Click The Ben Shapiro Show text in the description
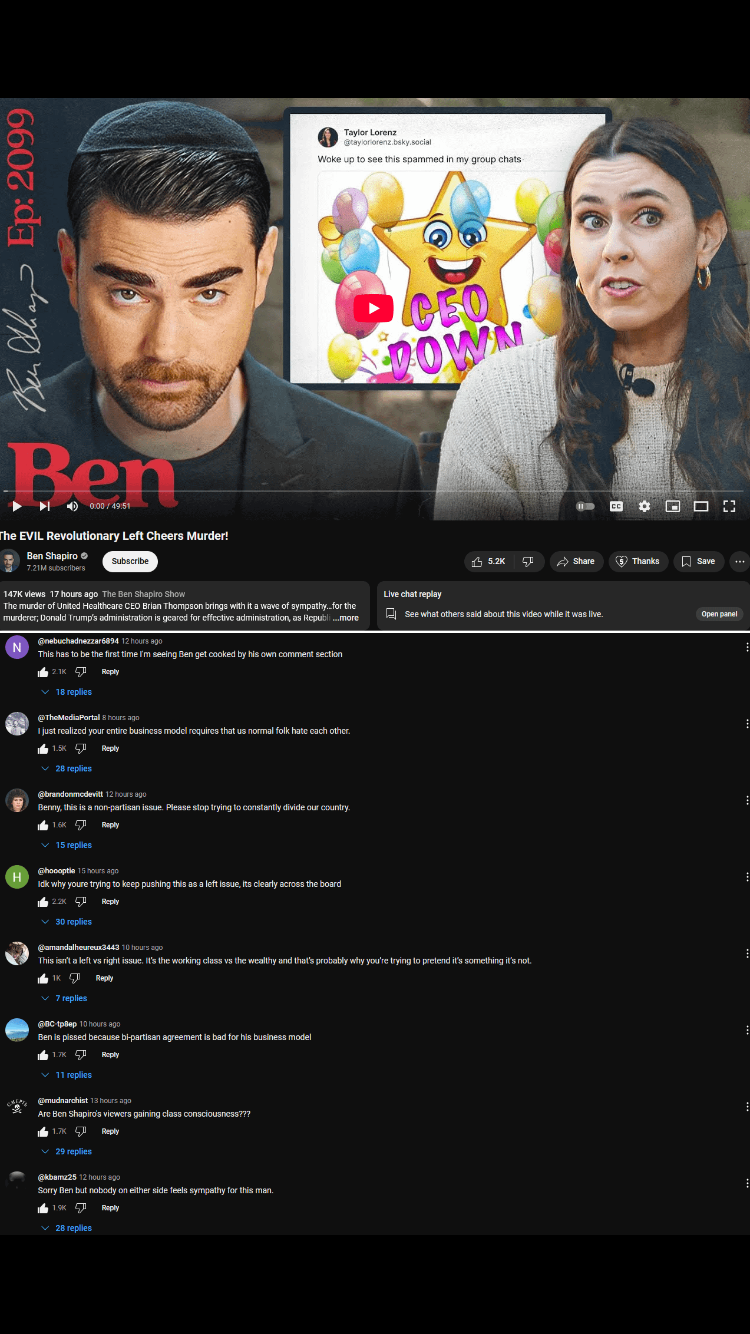Image resolution: width=750 pixels, height=1334 pixels. 144,594
